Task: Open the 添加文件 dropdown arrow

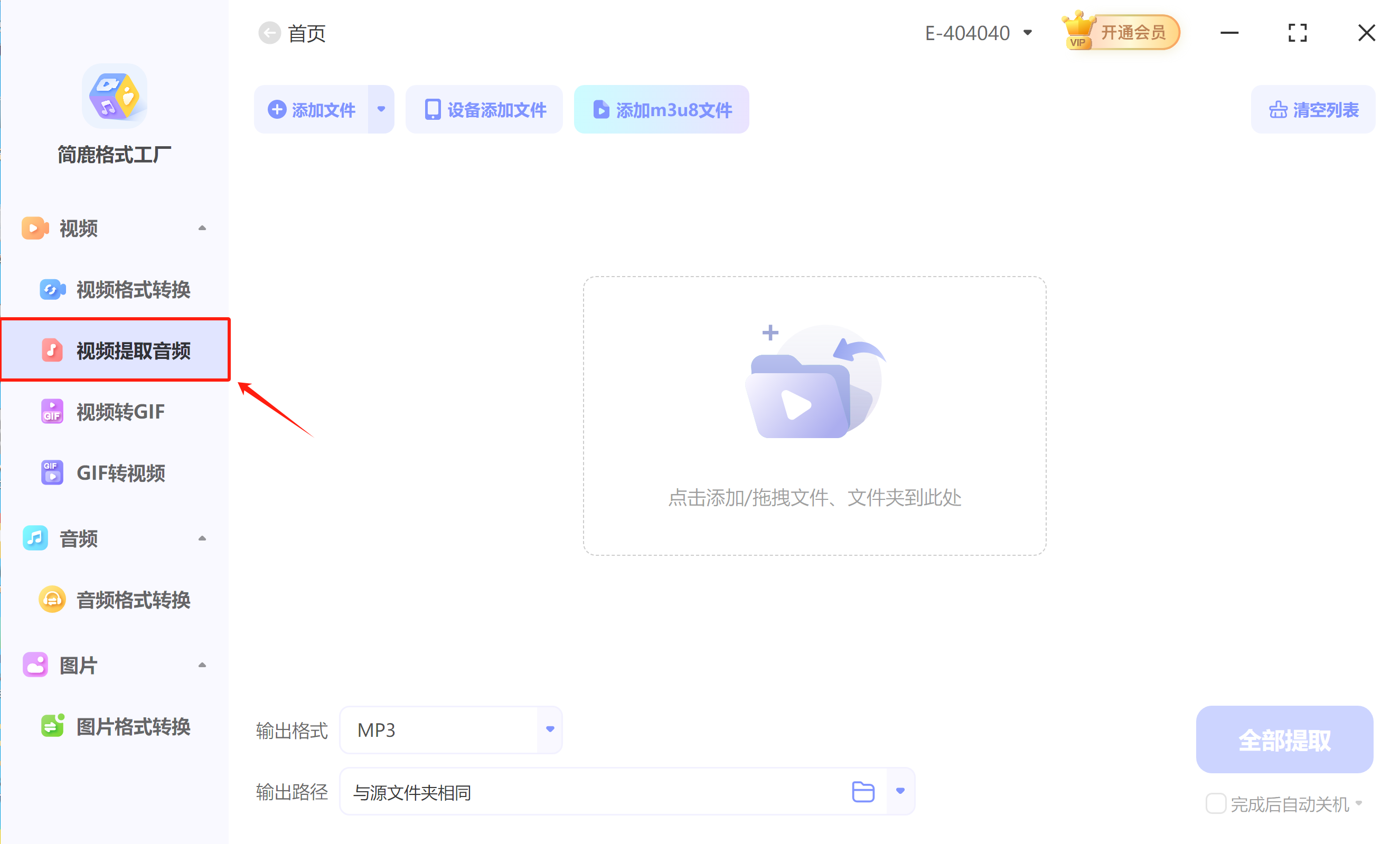Action: (381, 109)
